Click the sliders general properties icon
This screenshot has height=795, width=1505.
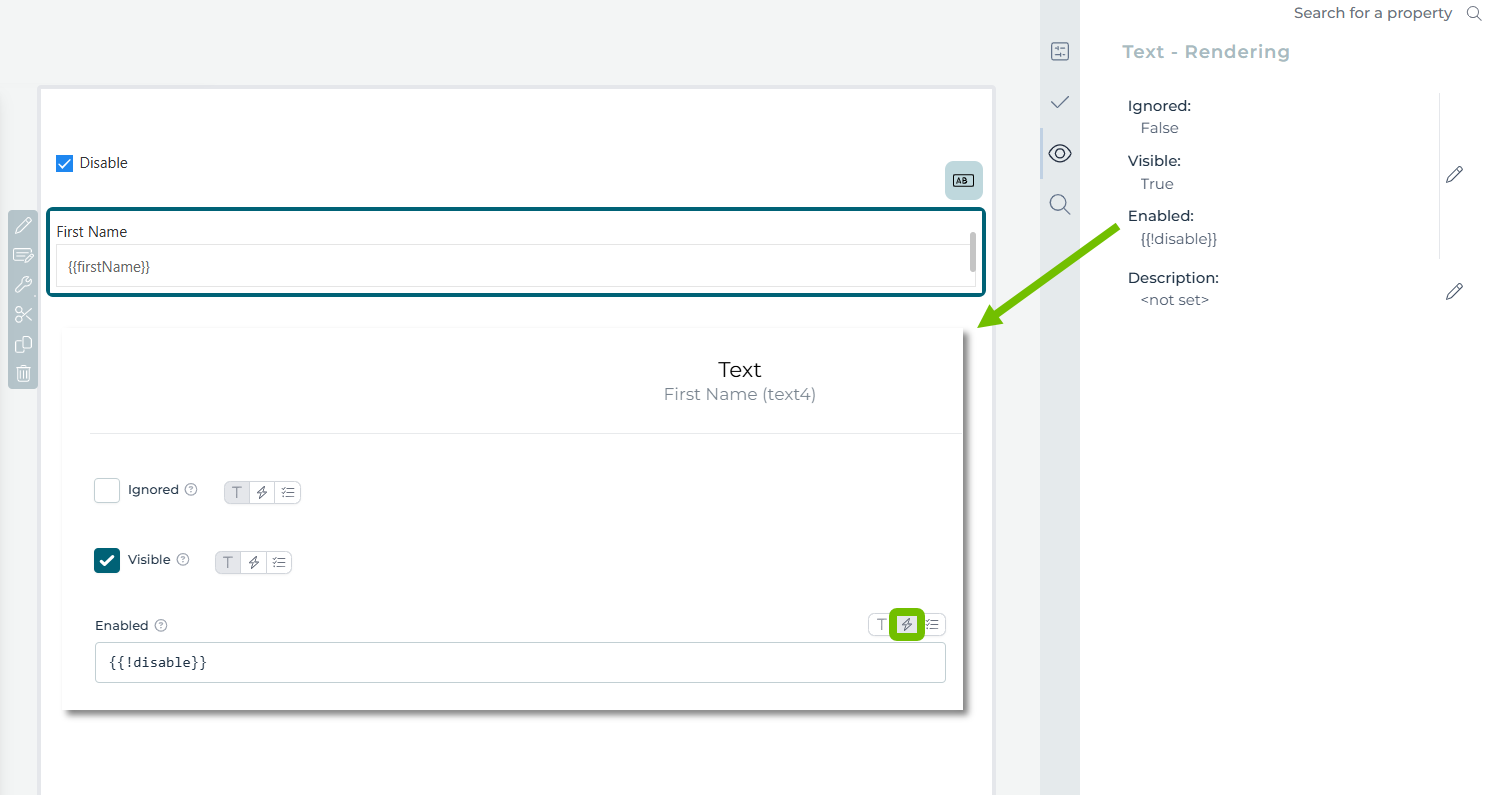pyautogui.click(x=1060, y=52)
